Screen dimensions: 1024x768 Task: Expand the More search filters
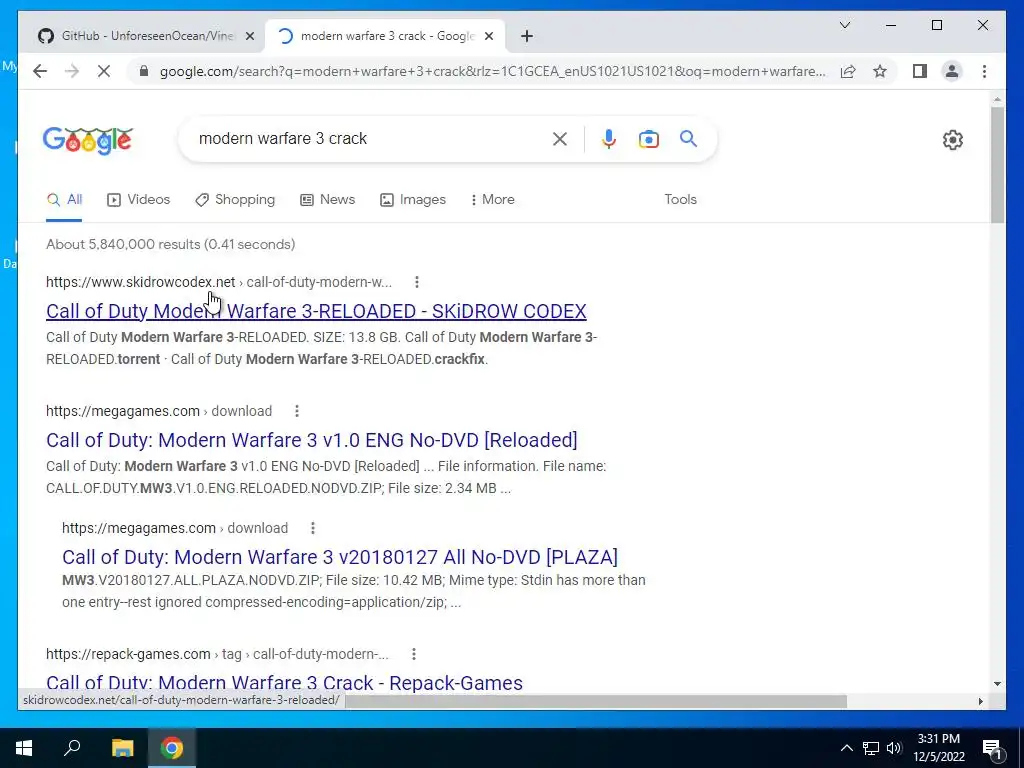pyautogui.click(x=492, y=199)
